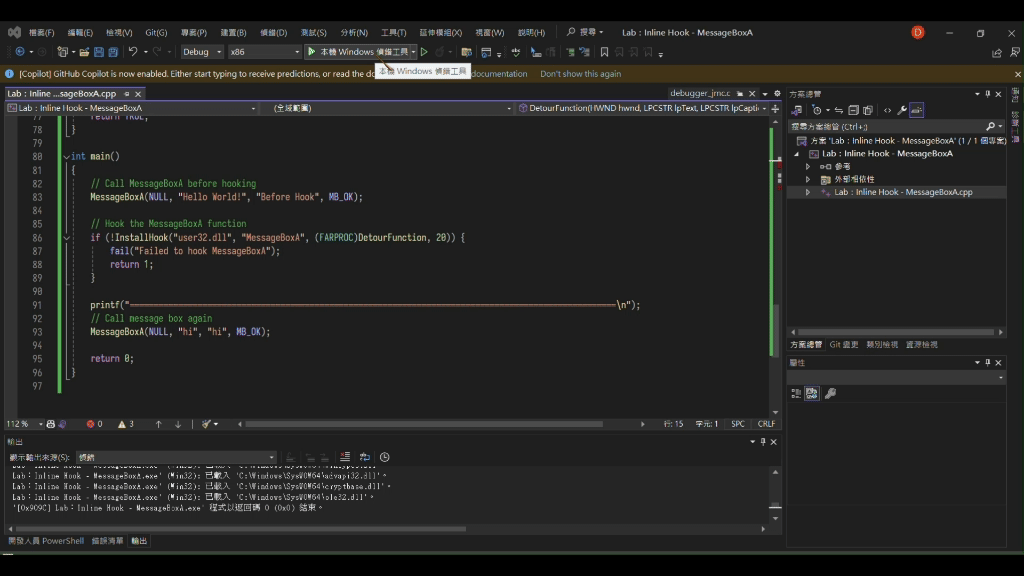This screenshot has width=1024, height=576.
Task: Open the project scope dropdown in navigation bar
Action: point(132,108)
